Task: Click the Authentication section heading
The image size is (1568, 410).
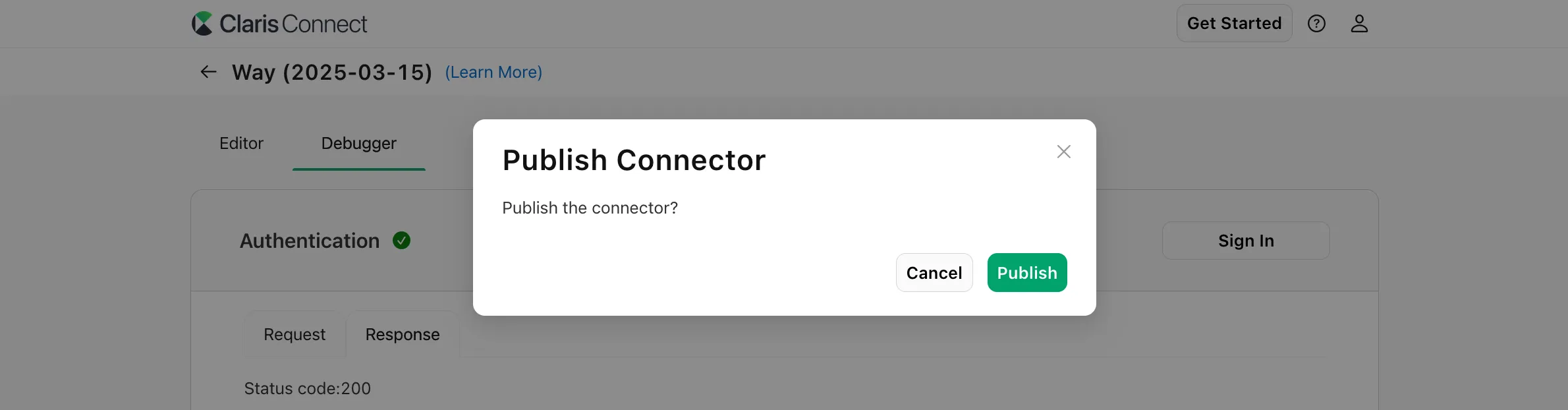Action: [308, 240]
